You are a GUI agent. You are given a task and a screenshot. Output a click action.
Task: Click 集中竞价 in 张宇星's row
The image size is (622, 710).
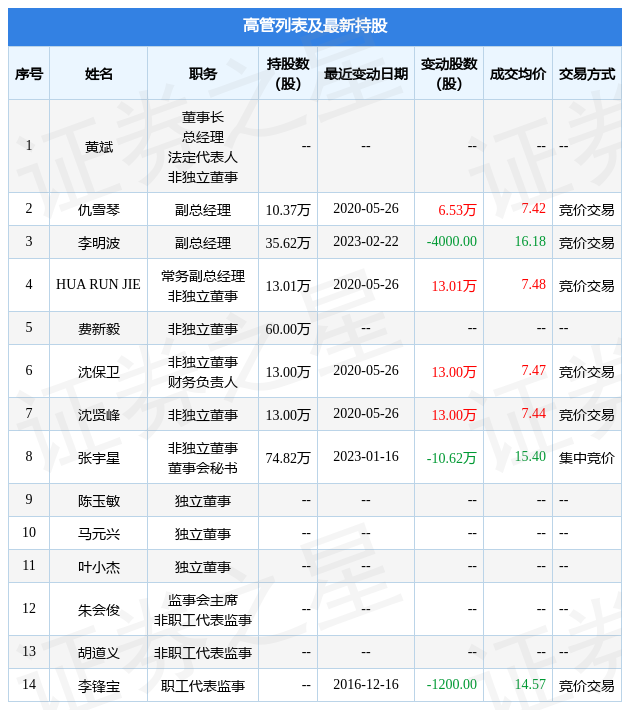pyautogui.click(x=587, y=458)
